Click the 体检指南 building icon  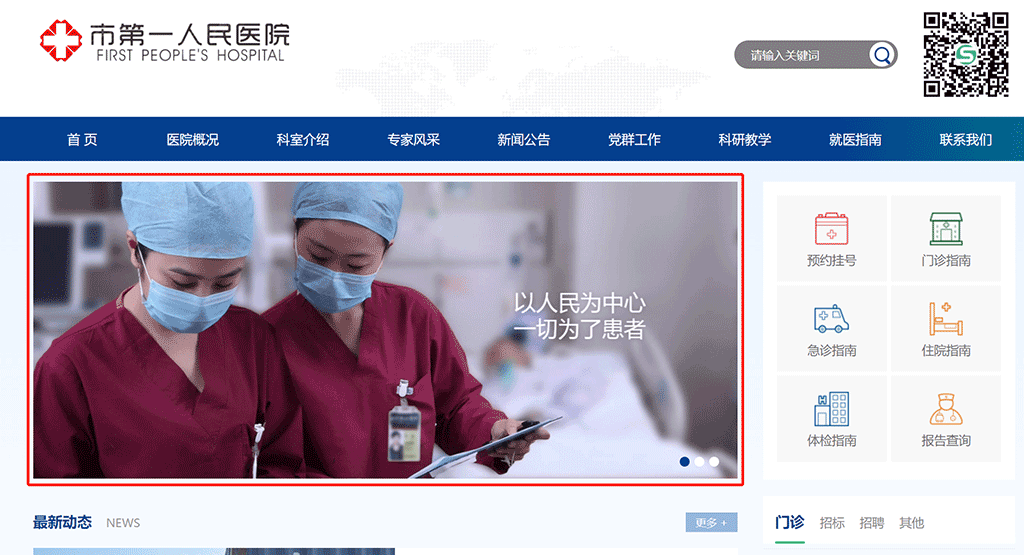point(831,409)
